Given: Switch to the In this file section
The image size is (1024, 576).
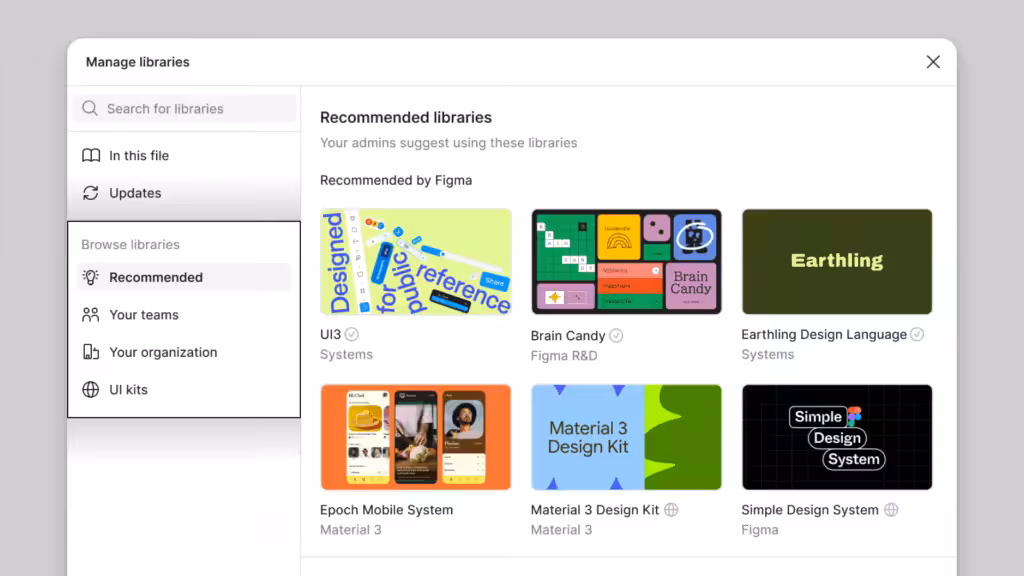Looking at the screenshot, I should [136, 155].
